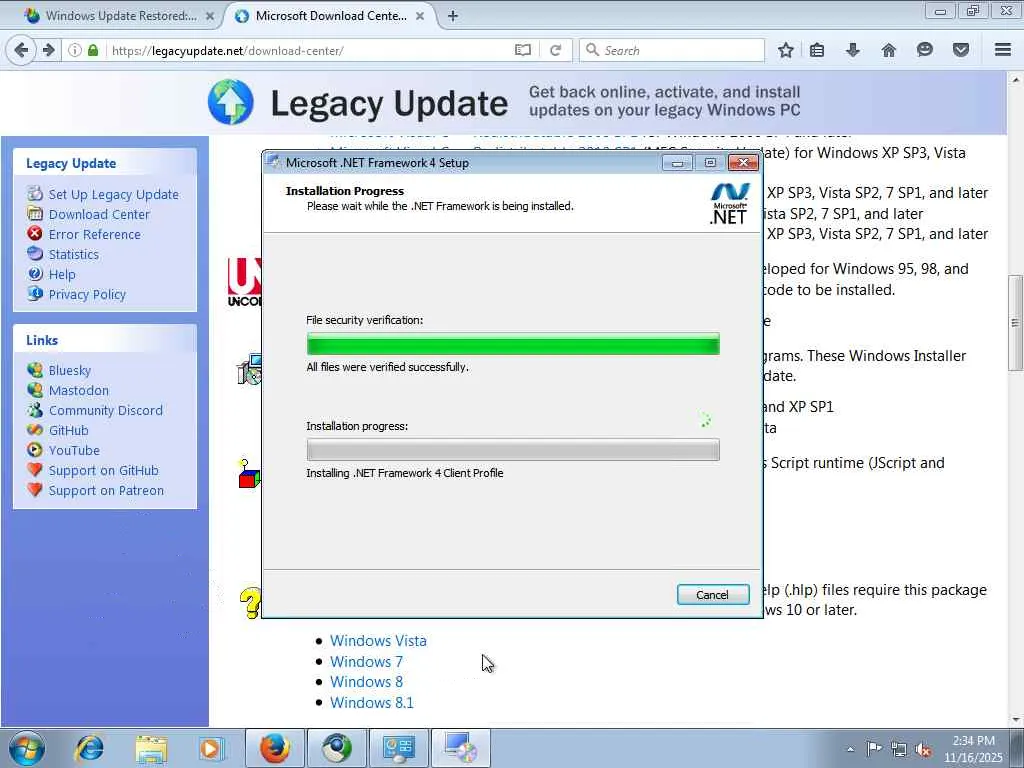Open the Windows 8.1 link
The width and height of the screenshot is (1024, 768).
tap(372, 703)
